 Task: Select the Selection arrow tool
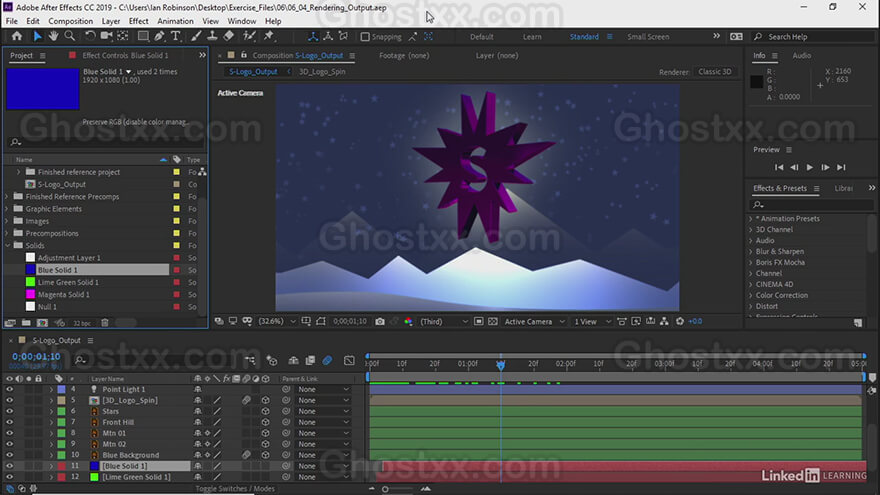37,36
